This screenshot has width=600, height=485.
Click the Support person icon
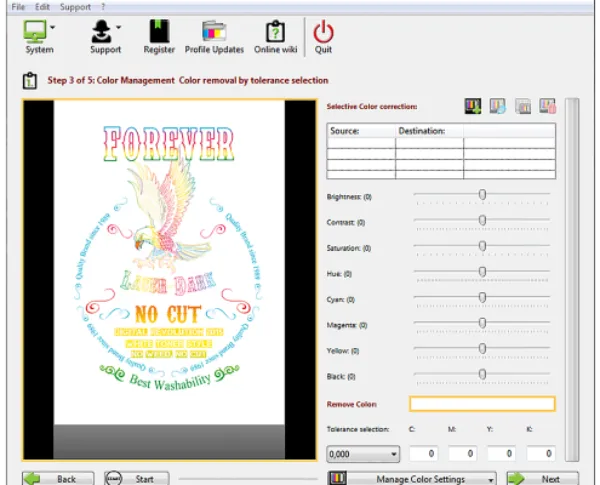101,31
